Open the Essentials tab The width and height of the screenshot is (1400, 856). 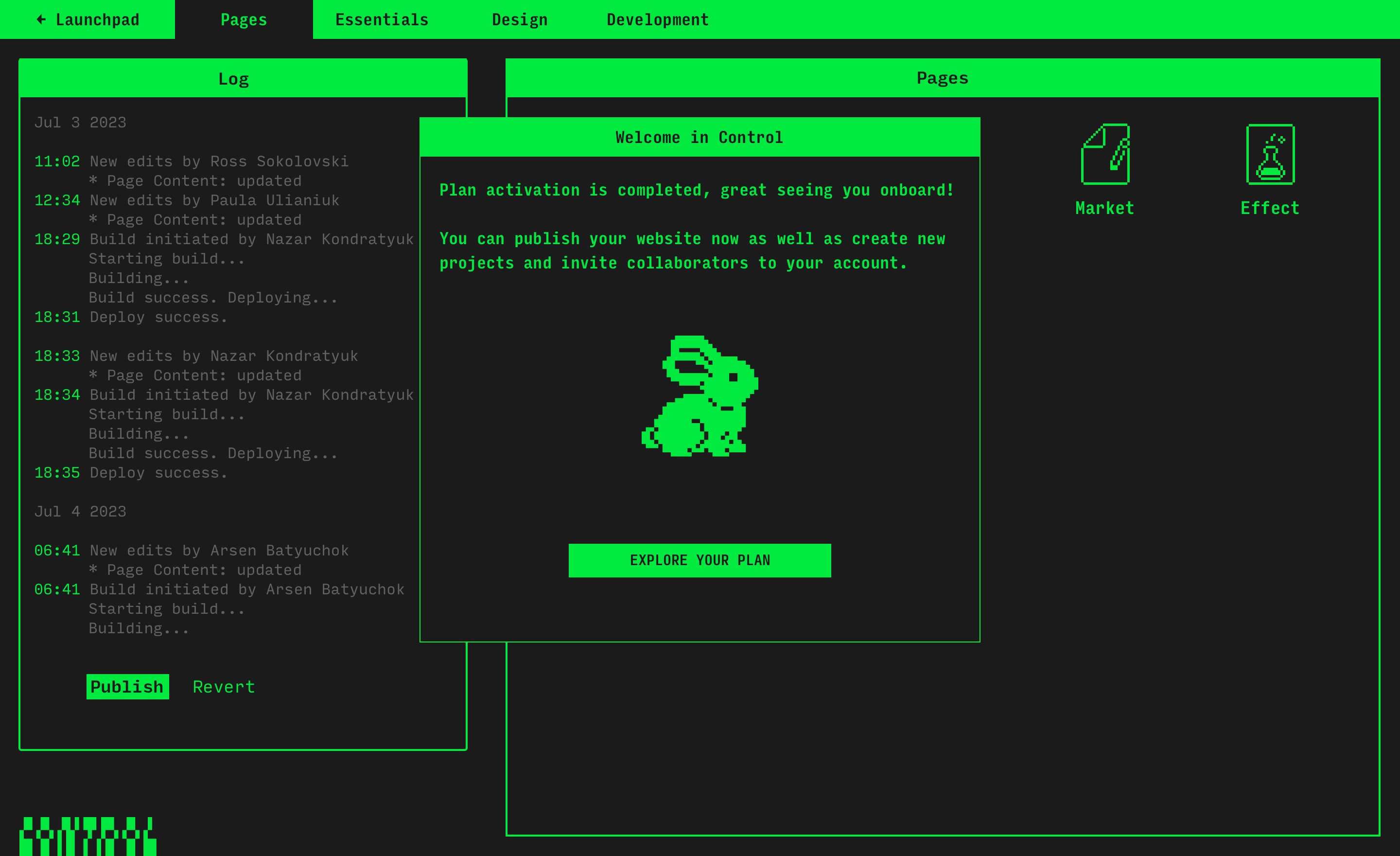pos(382,20)
